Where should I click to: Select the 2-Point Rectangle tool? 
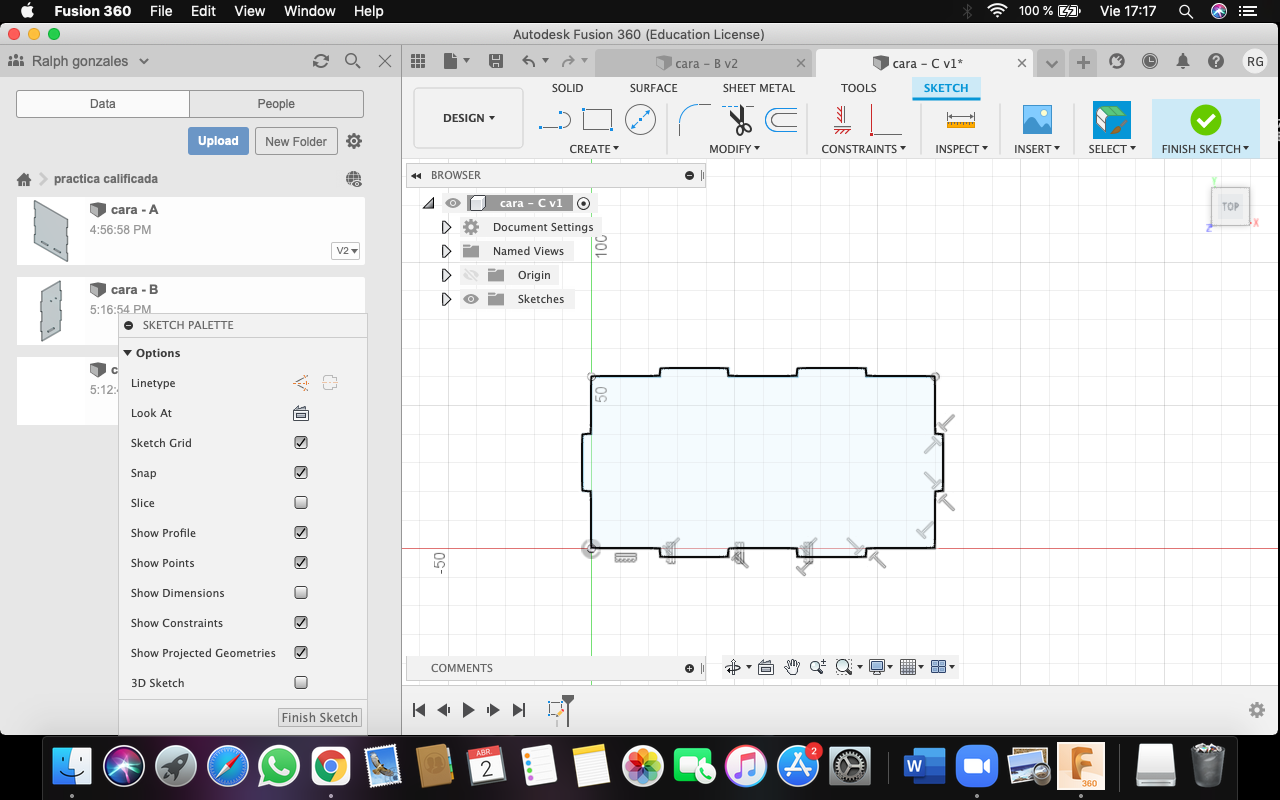tap(597, 120)
